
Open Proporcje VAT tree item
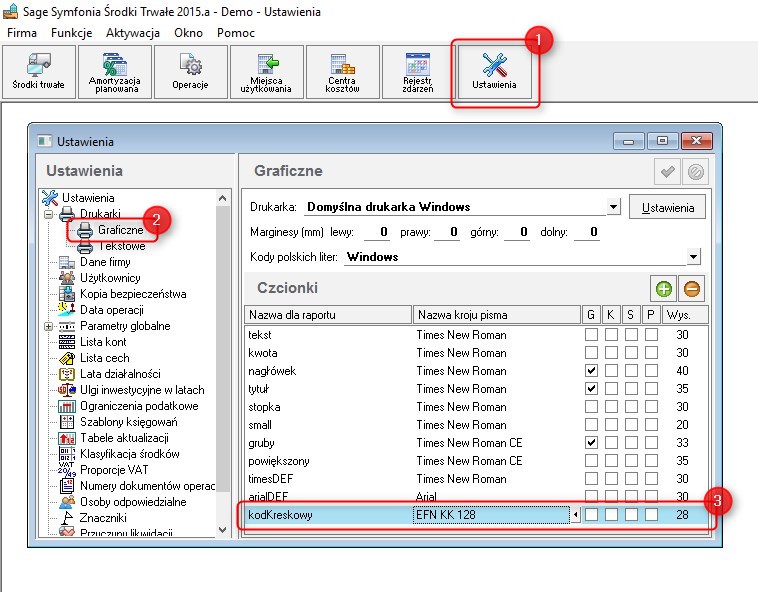[114, 469]
